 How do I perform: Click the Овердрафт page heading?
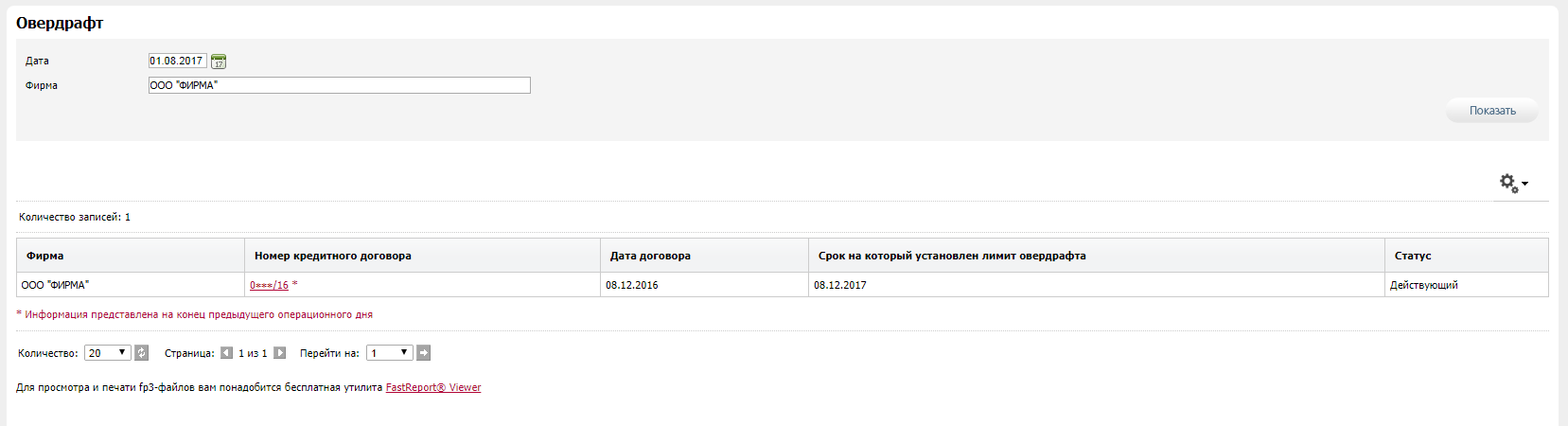click(x=60, y=23)
